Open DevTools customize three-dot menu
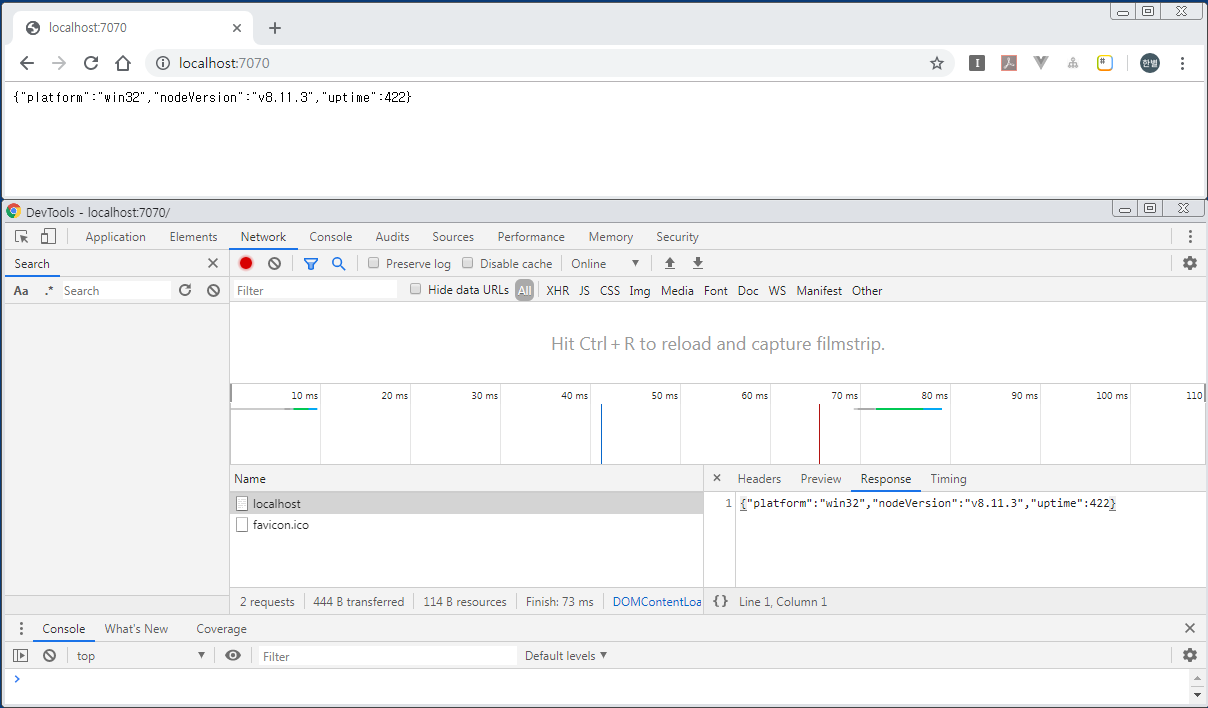 pos(1190,237)
